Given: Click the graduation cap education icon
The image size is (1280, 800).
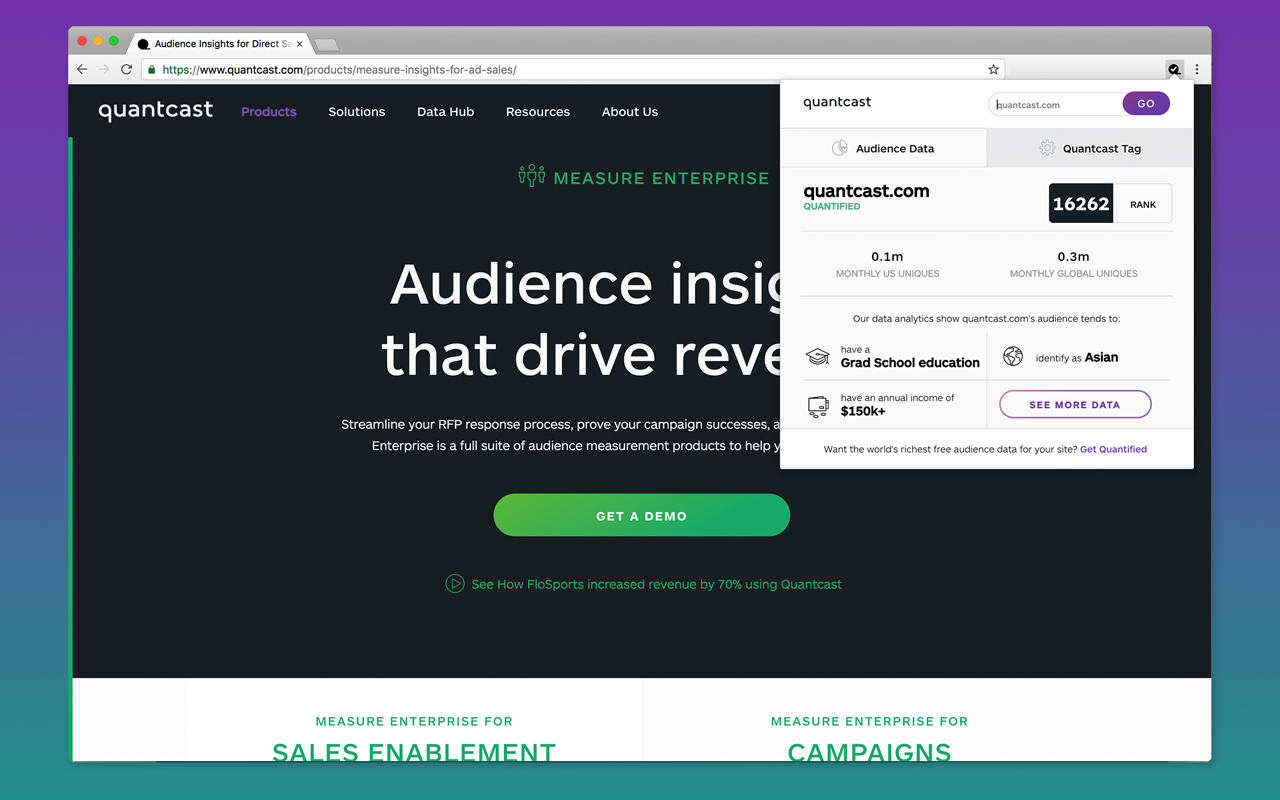Looking at the screenshot, I should pyautogui.click(x=818, y=357).
